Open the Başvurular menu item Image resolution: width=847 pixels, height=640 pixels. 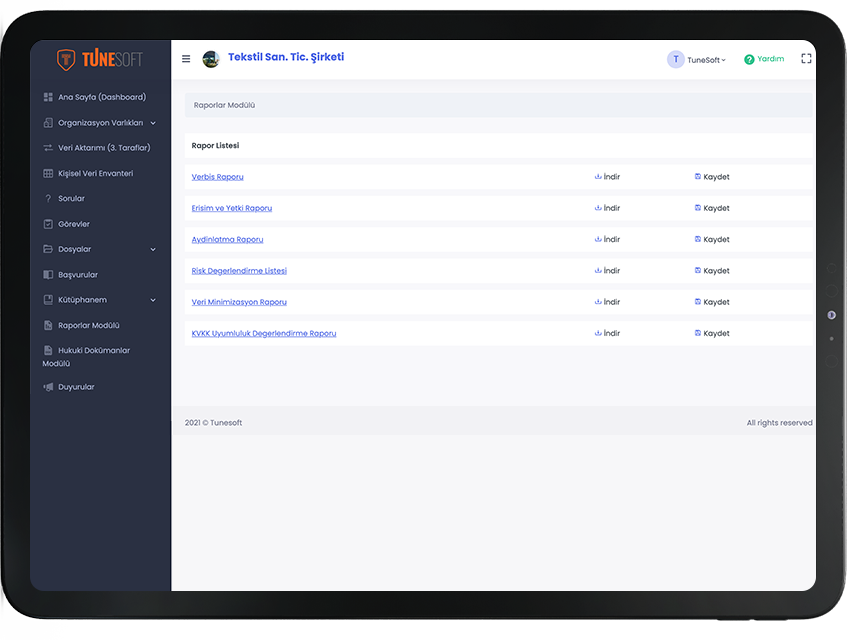pyautogui.click(x=78, y=274)
